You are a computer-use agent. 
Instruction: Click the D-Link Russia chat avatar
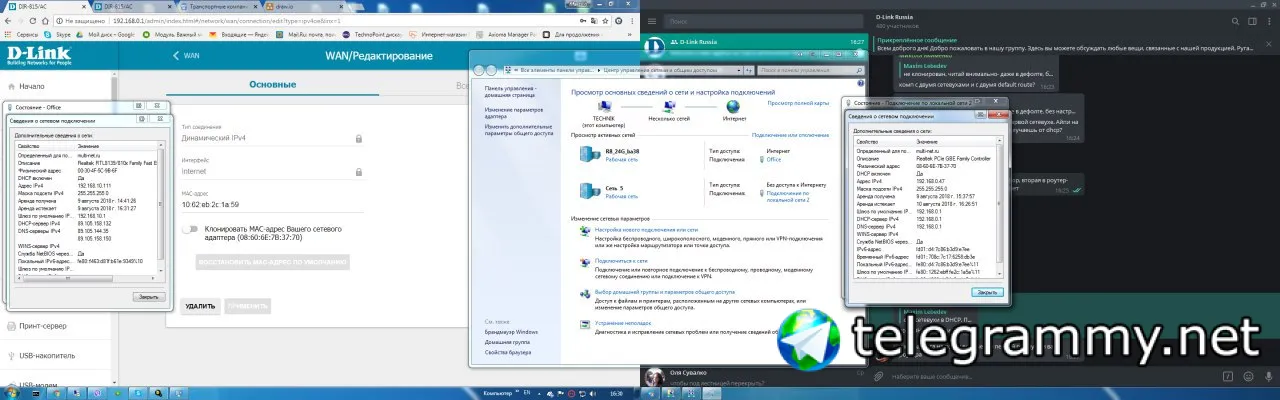click(655, 48)
